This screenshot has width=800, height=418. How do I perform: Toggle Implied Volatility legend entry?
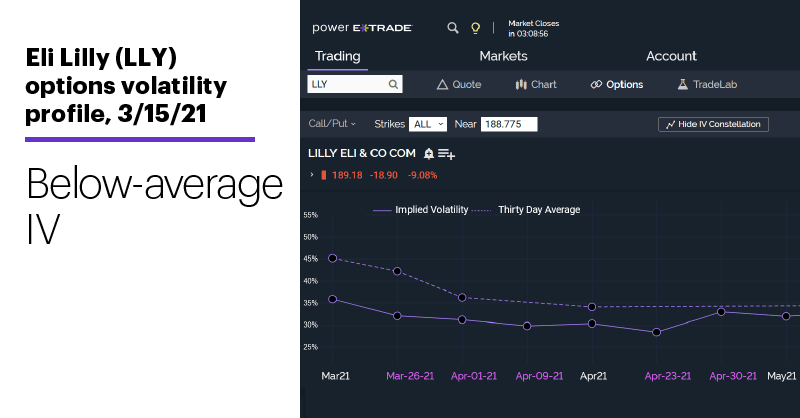point(420,210)
